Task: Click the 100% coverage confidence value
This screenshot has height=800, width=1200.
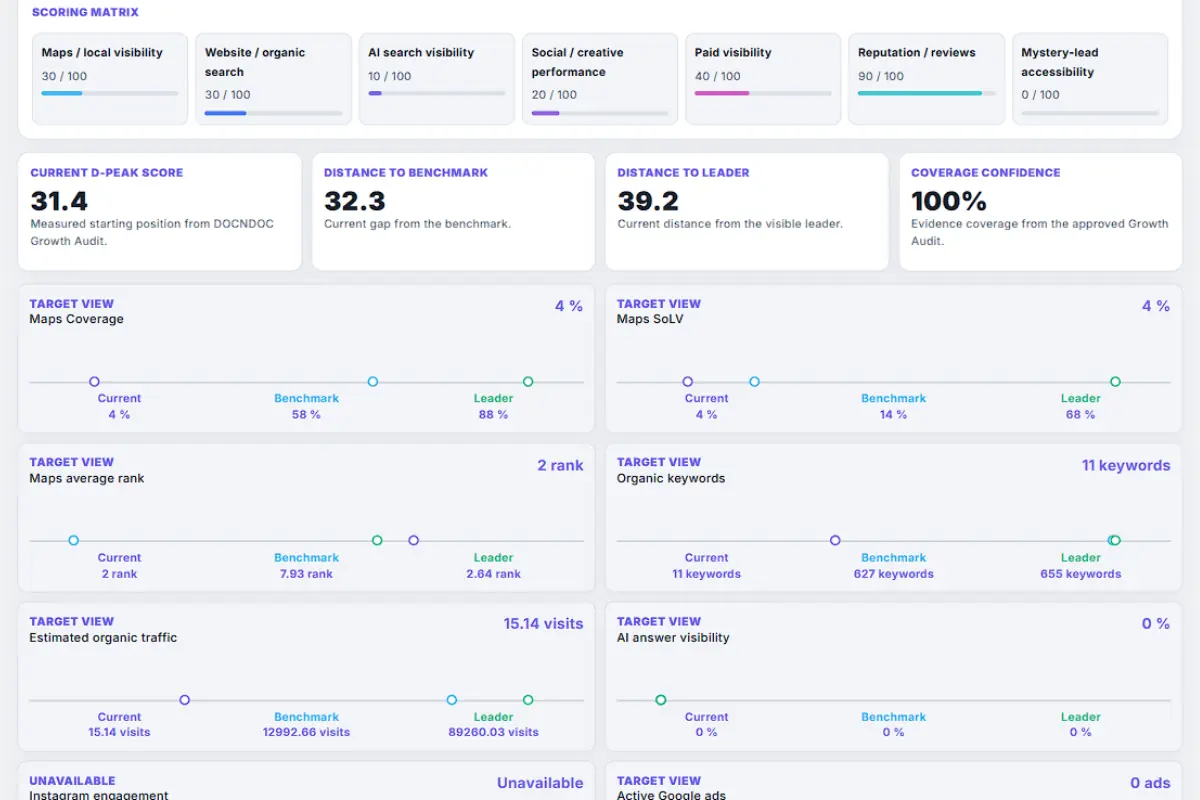Action: click(x=949, y=201)
